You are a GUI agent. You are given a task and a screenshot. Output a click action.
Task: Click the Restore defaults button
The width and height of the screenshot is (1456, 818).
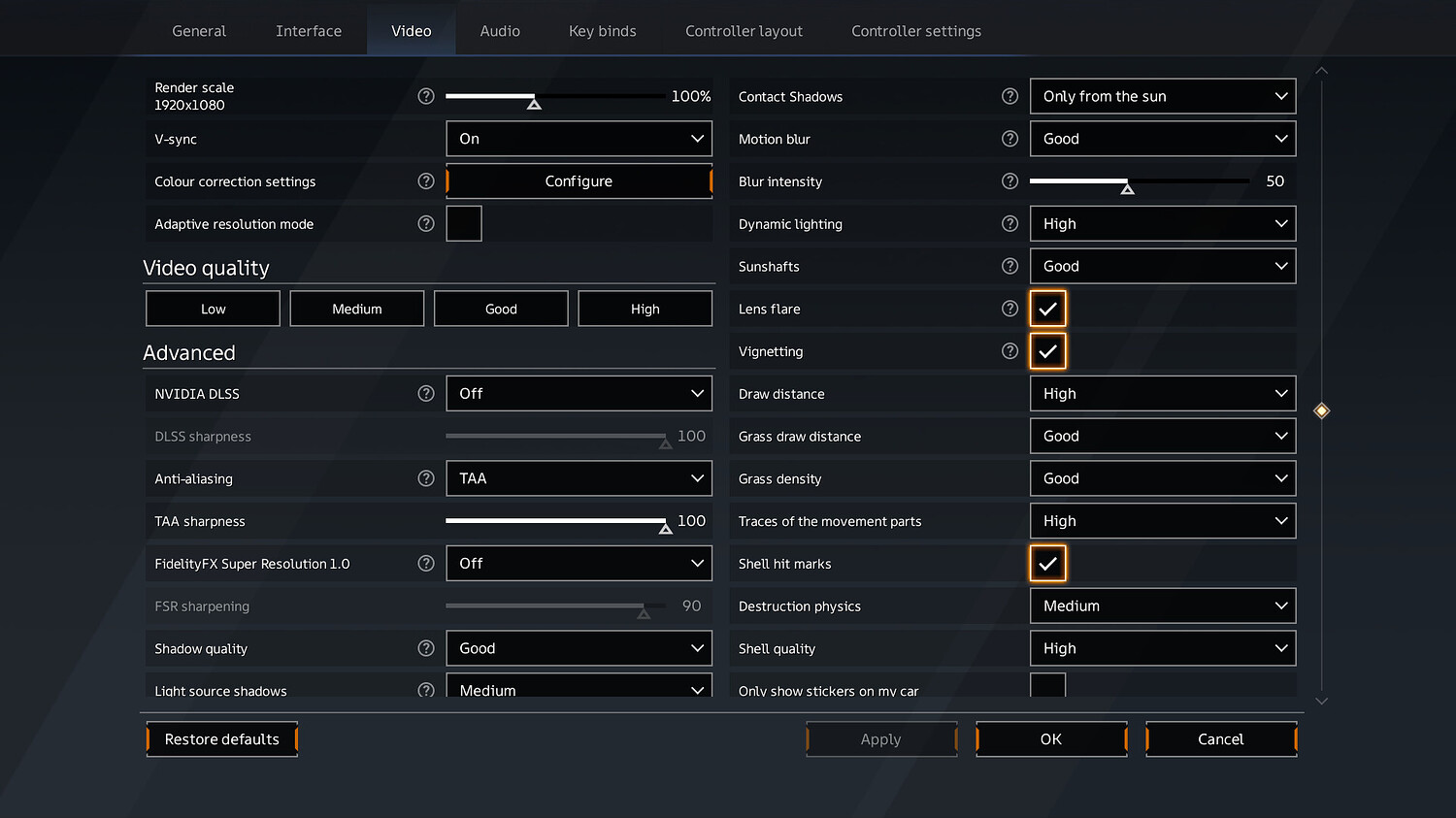click(x=221, y=738)
